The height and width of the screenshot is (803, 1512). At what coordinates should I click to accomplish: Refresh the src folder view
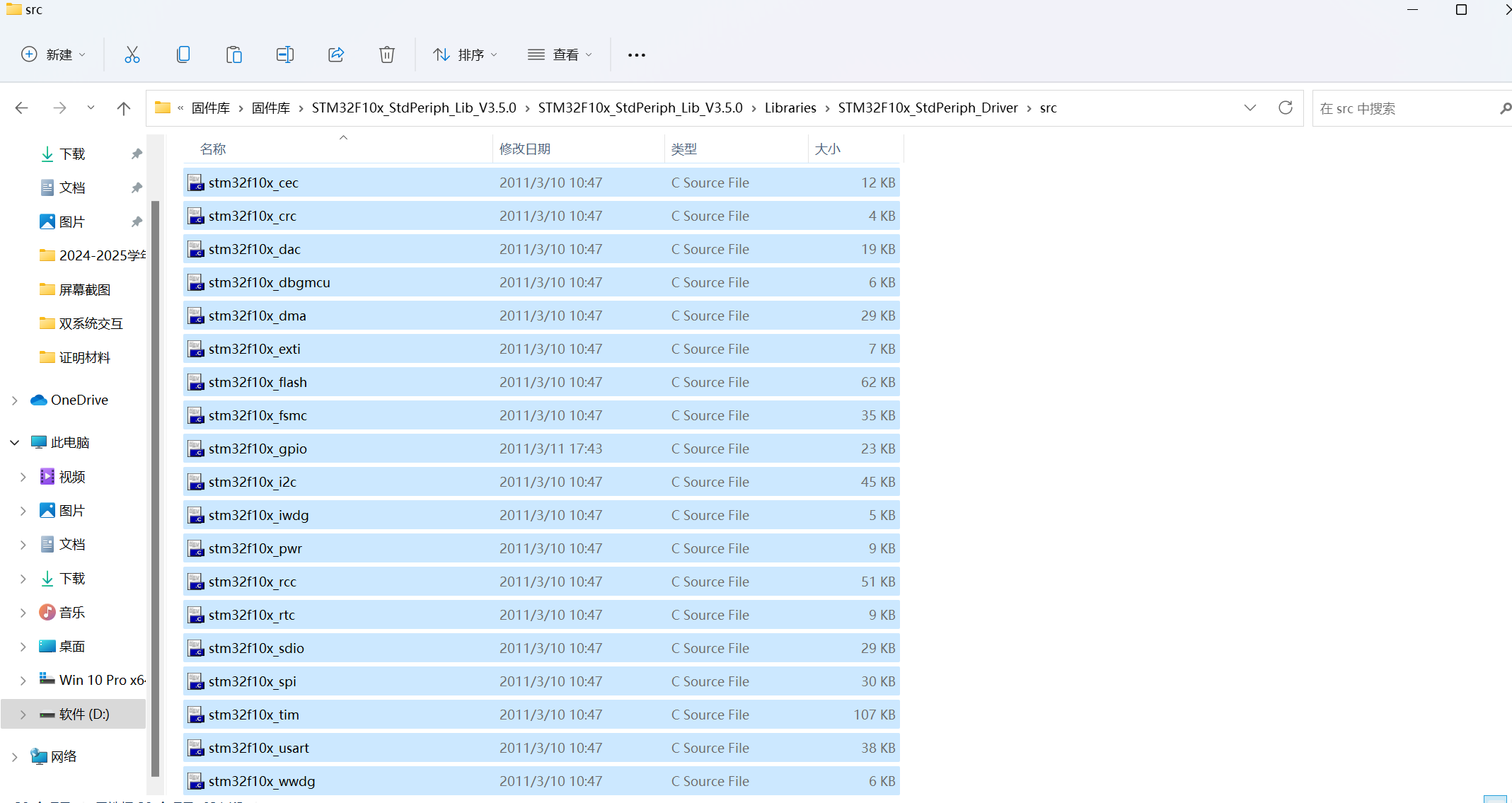[x=1286, y=108]
